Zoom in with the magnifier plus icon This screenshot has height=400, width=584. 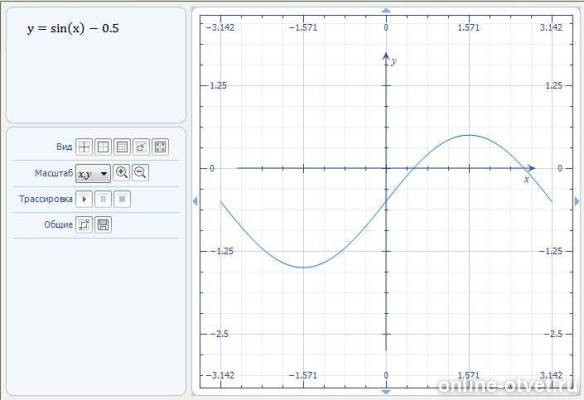pos(121,173)
